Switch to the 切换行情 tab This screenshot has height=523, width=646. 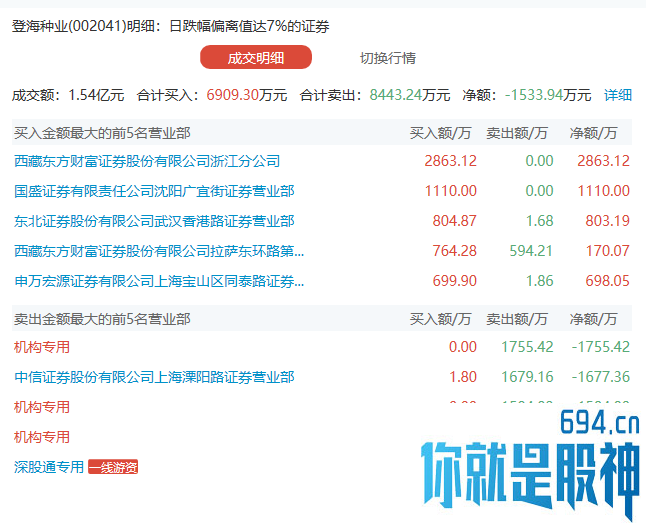388,58
